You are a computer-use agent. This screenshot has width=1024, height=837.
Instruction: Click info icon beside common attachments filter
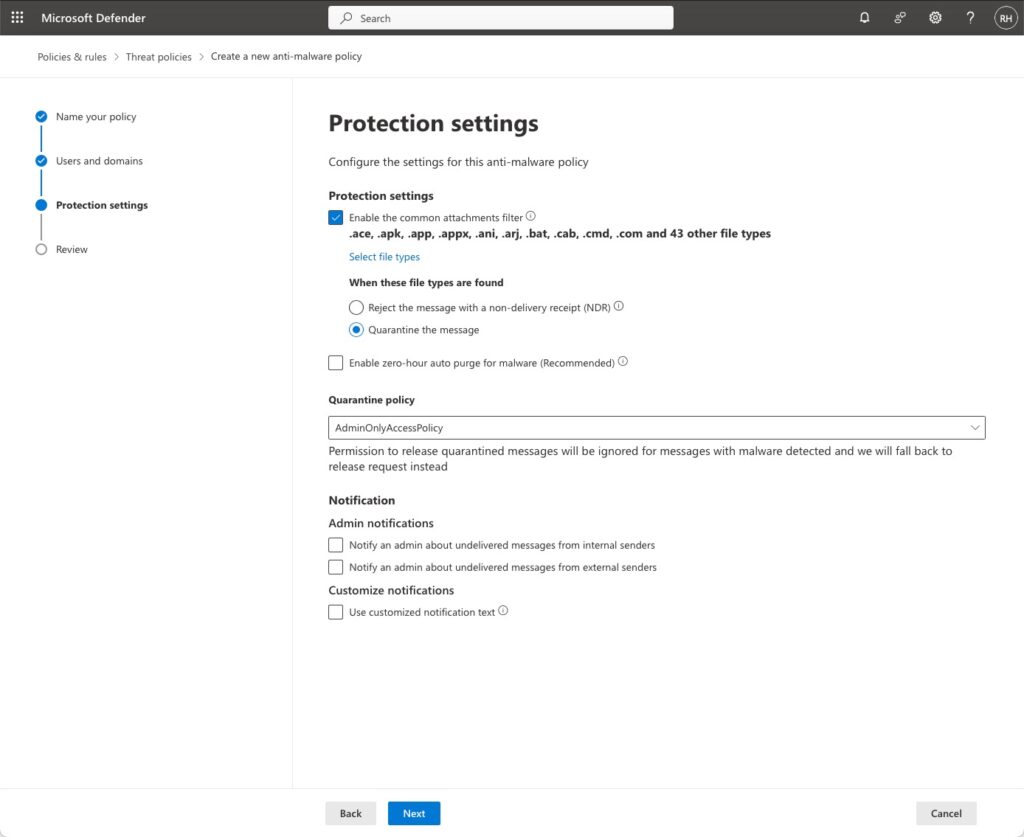pyautogui.click(x=531, y=216)
